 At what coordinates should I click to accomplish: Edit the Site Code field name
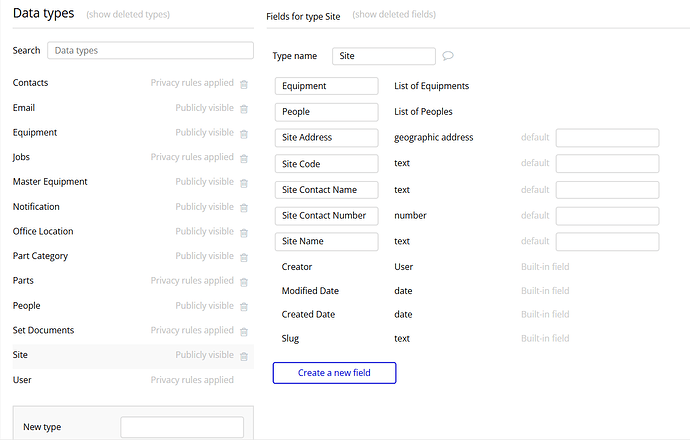click(x=326, y=163)
